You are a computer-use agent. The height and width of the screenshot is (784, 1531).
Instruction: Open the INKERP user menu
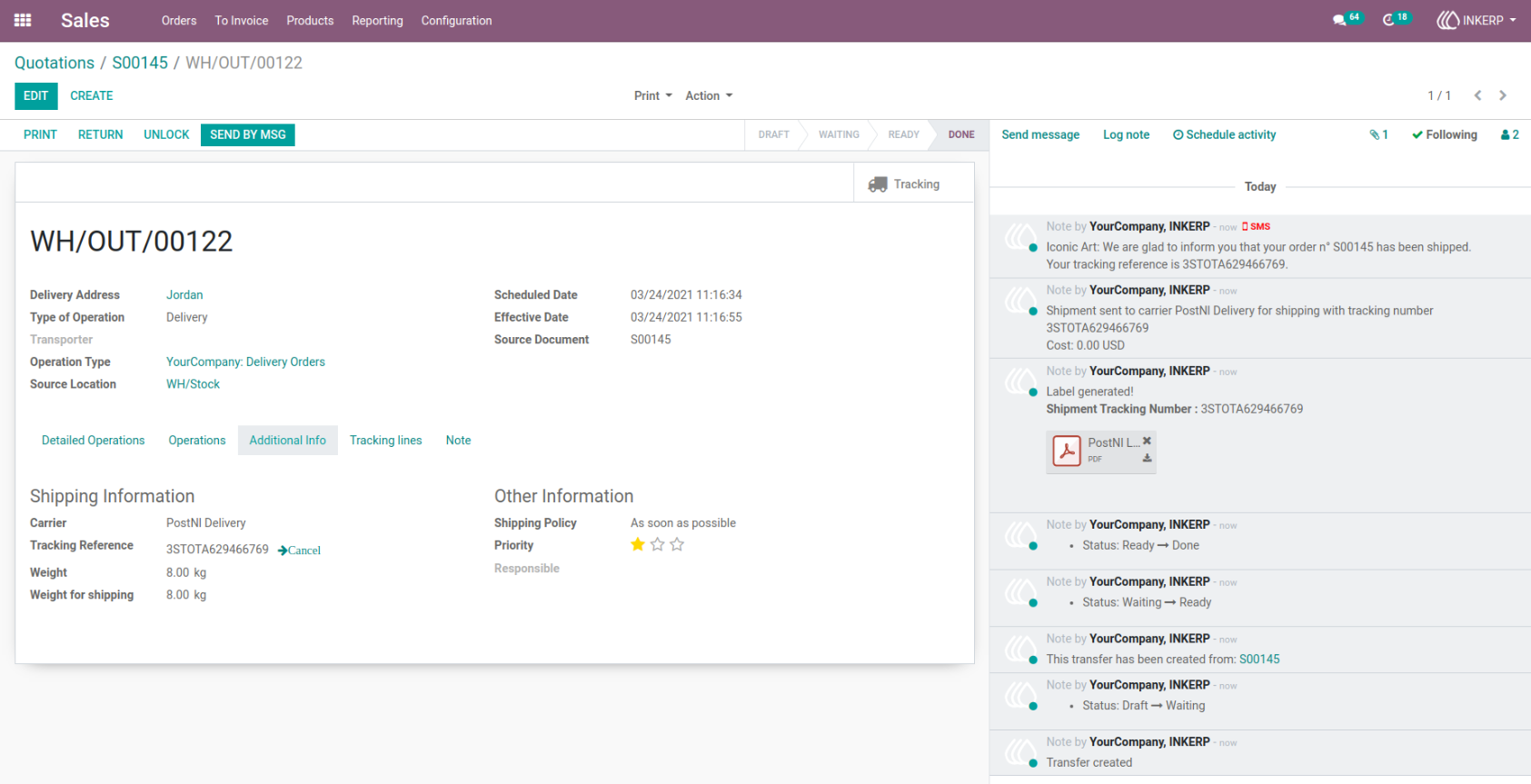tap(1476, 20)
